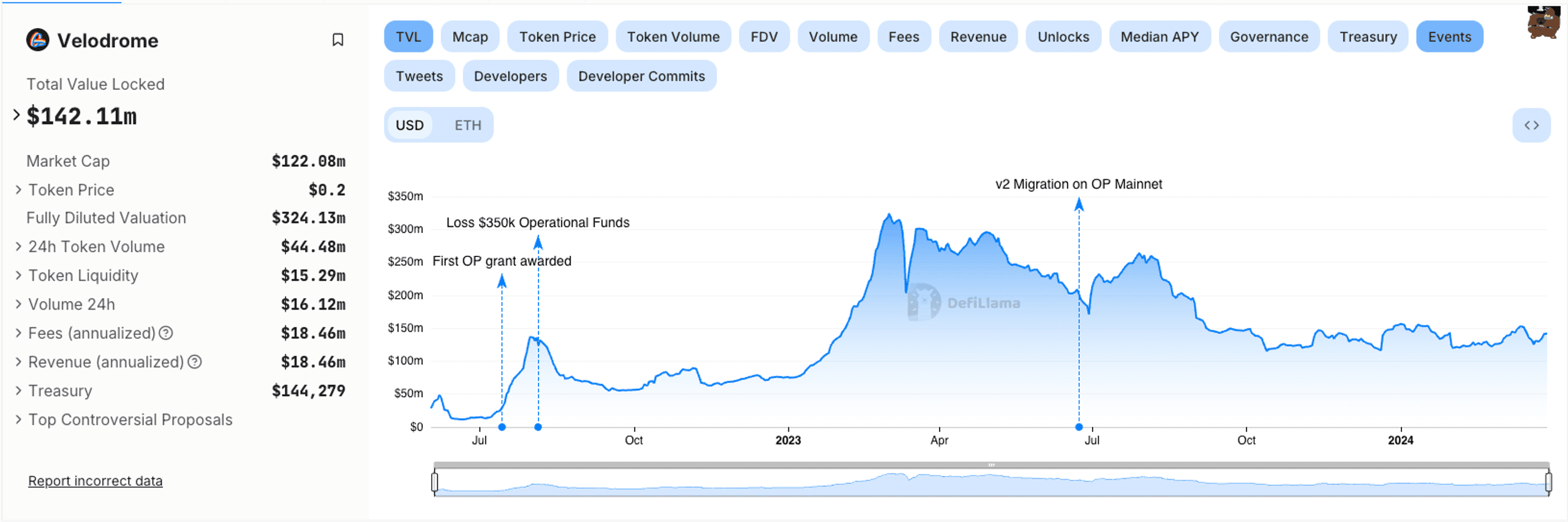
Task: Toggle the Revenue chart series
Action: pos(978,37)
